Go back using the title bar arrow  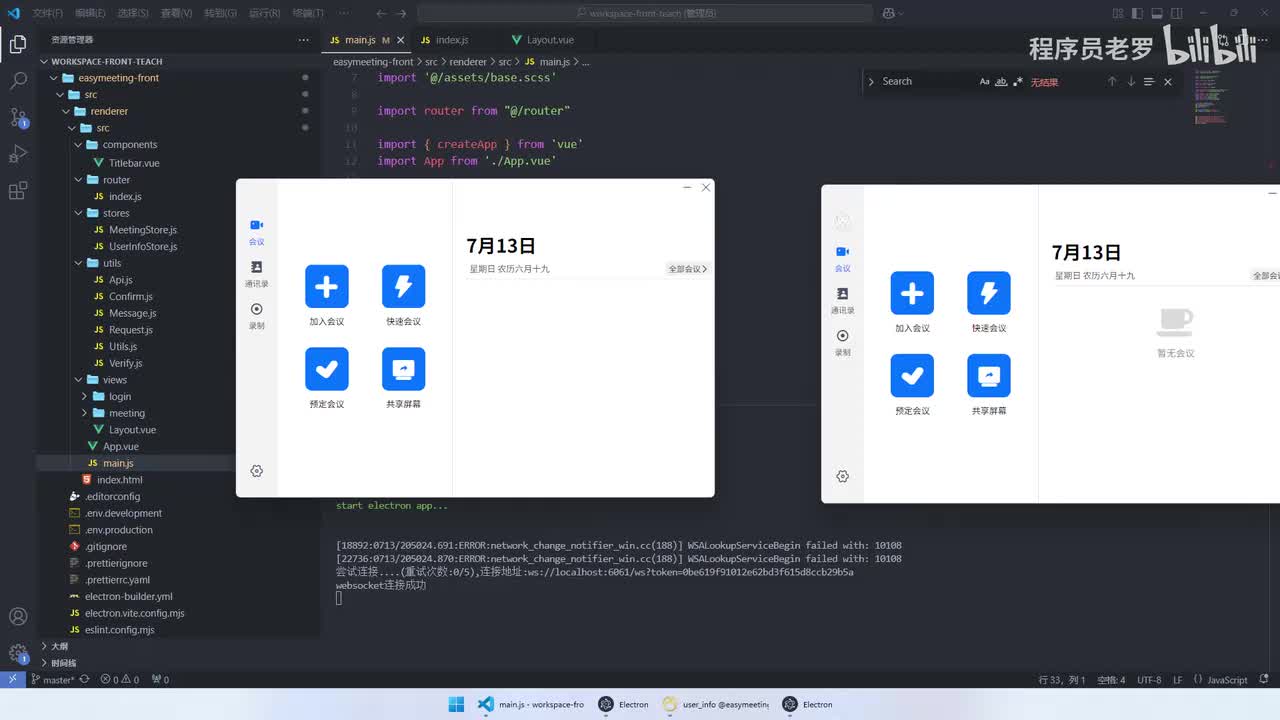[381, 13]
